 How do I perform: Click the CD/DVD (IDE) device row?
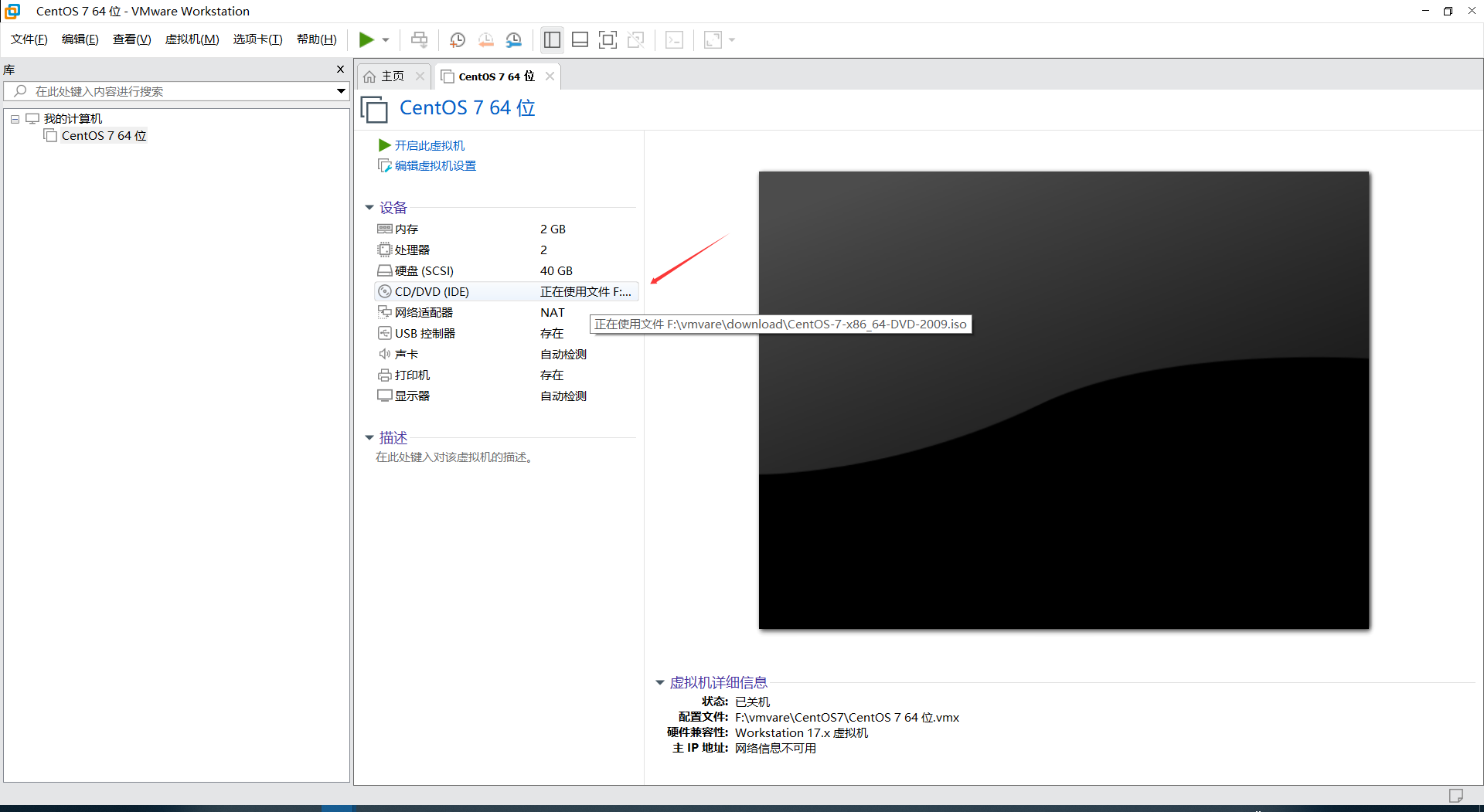point(506,291)
